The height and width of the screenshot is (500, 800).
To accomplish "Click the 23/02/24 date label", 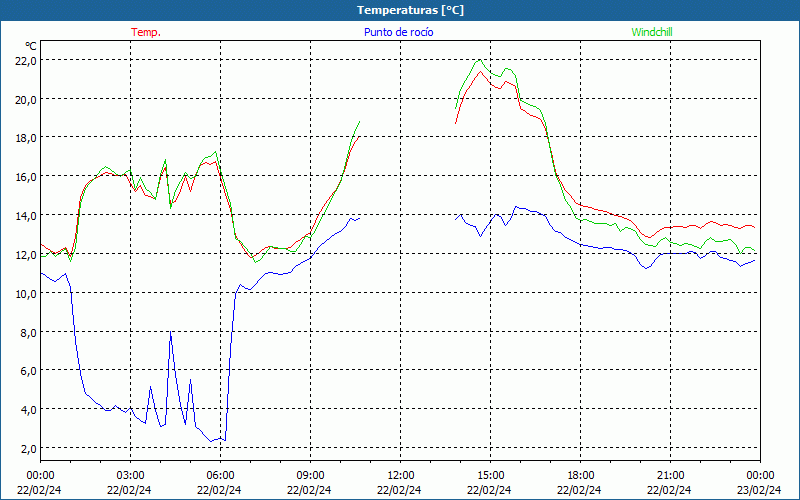I will (x=760, y=490).
